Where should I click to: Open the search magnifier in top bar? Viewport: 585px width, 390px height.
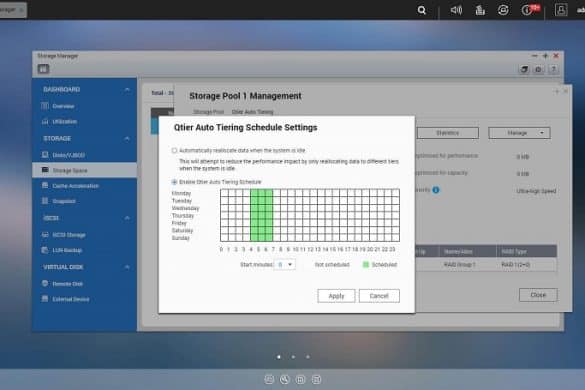click(x=422, y=10)
